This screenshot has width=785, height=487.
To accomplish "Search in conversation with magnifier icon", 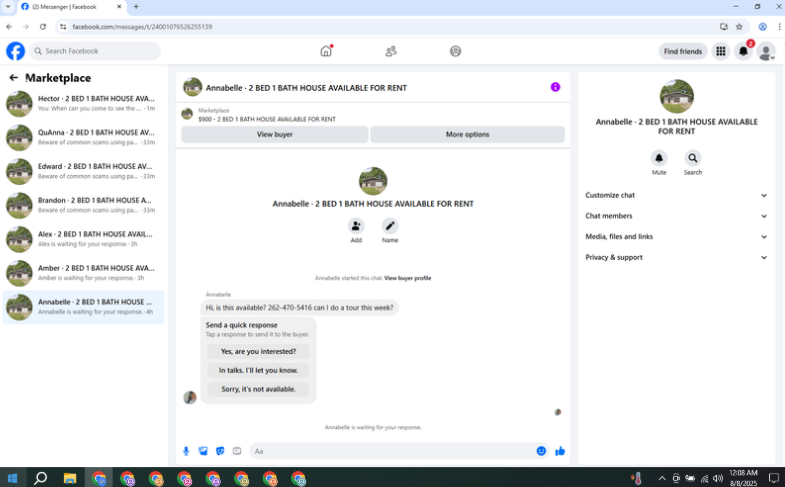I will [692, 158].
